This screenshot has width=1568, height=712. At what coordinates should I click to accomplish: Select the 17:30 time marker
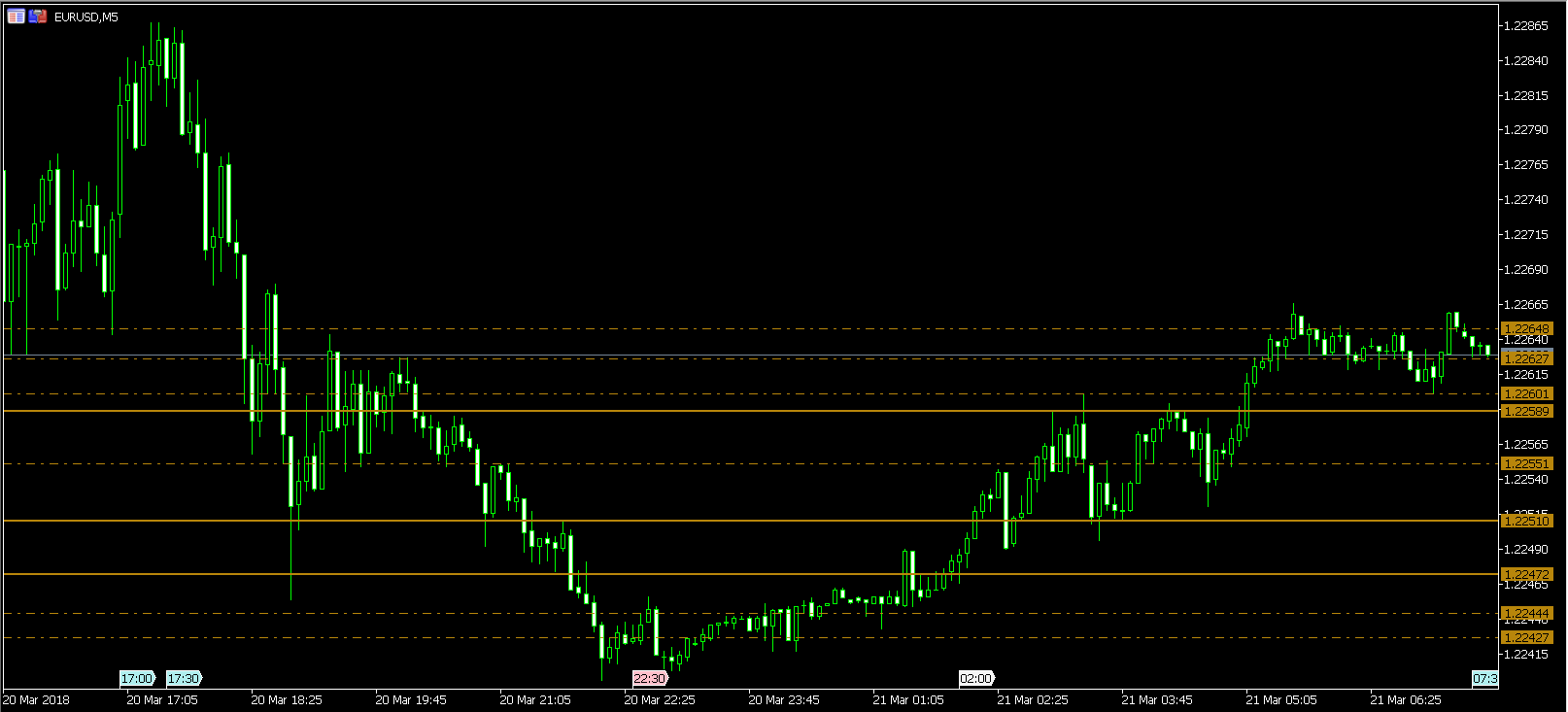pyautogui.click(x=183, y=678)
